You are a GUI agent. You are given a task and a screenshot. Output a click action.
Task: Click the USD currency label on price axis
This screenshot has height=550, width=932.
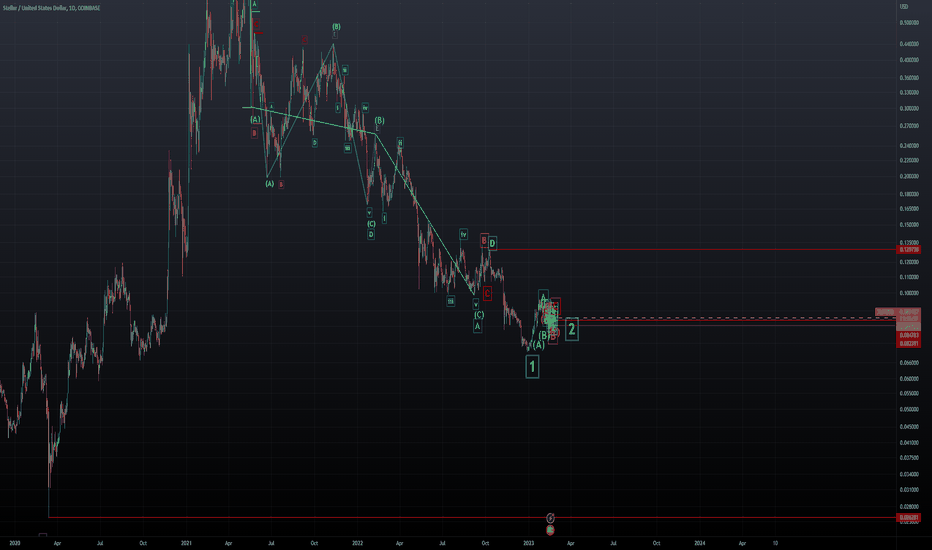click(903, 7)
